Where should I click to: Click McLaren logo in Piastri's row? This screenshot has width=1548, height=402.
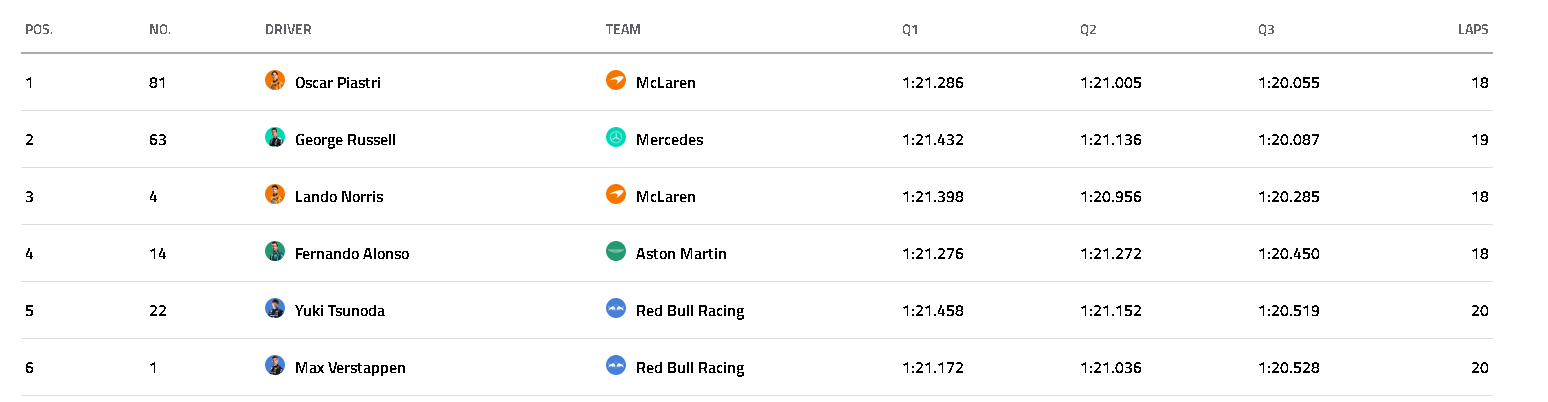click(x=616, y=81)
